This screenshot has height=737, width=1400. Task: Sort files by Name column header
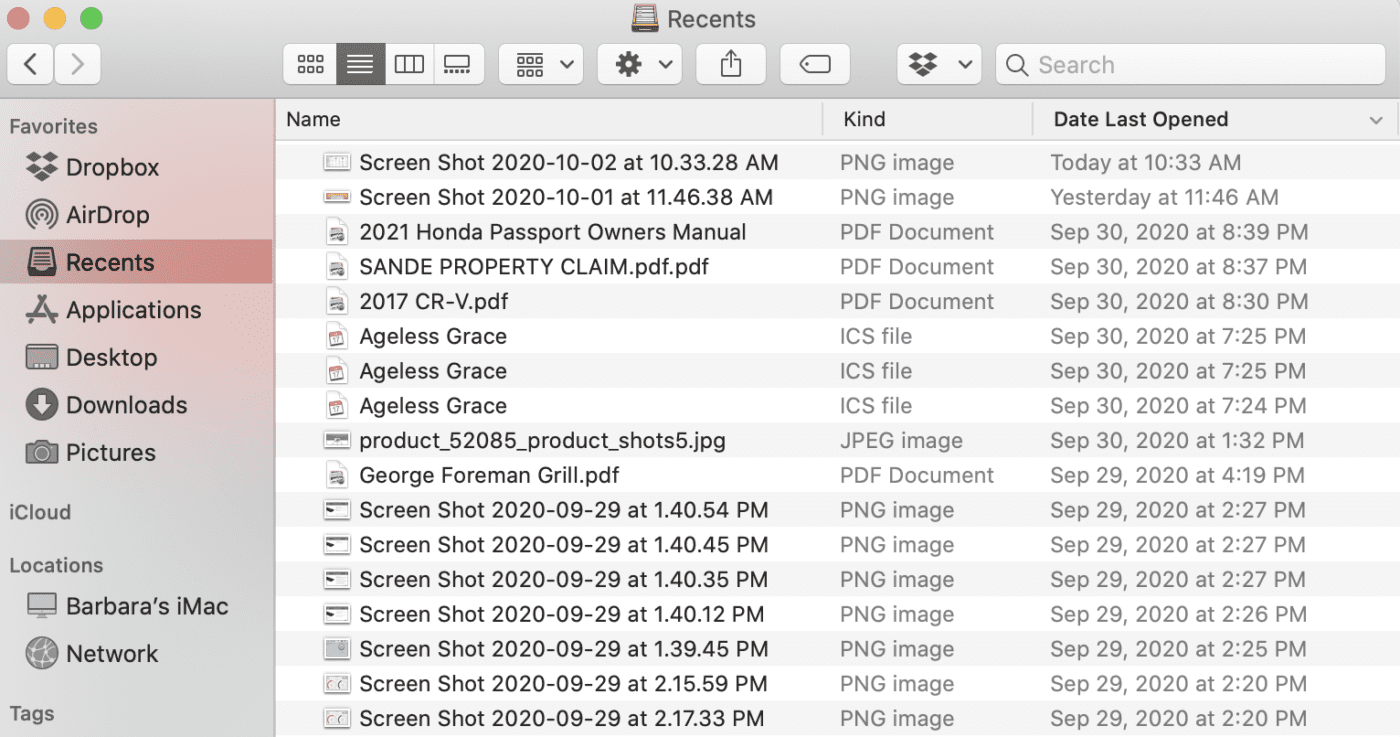pos(314,119)
